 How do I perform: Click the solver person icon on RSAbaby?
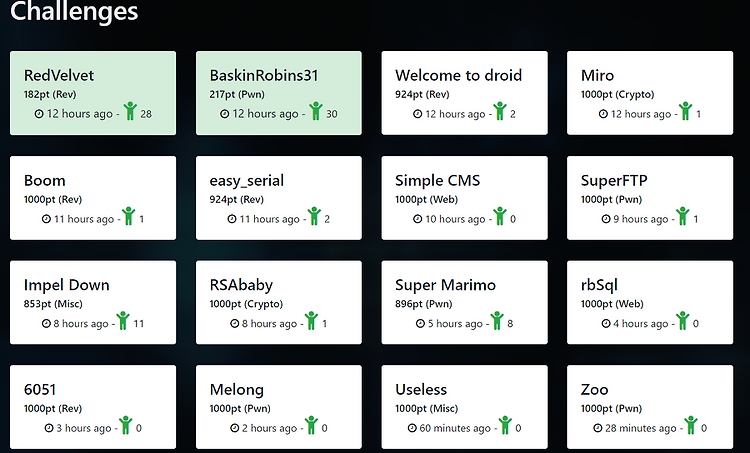311,320
